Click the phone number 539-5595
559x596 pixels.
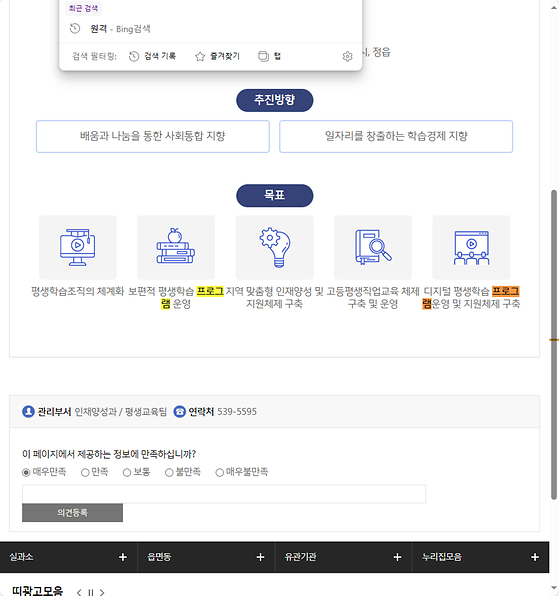(x=237, y=412)
